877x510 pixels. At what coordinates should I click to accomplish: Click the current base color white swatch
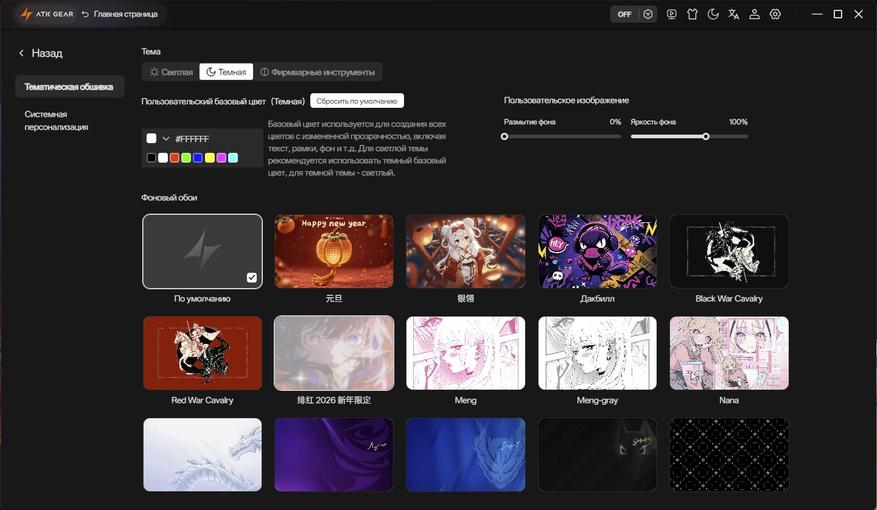pos(152,138)
